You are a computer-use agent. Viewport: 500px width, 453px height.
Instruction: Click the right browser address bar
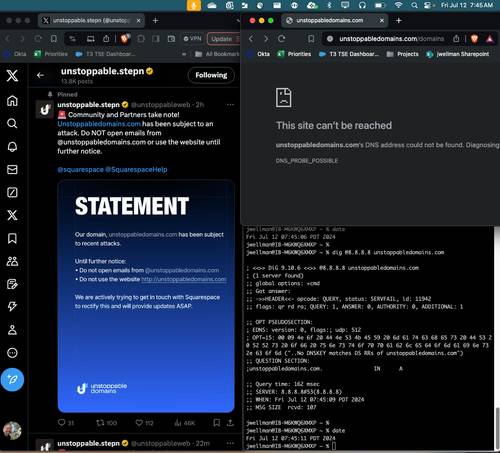(x=392, y=39)
